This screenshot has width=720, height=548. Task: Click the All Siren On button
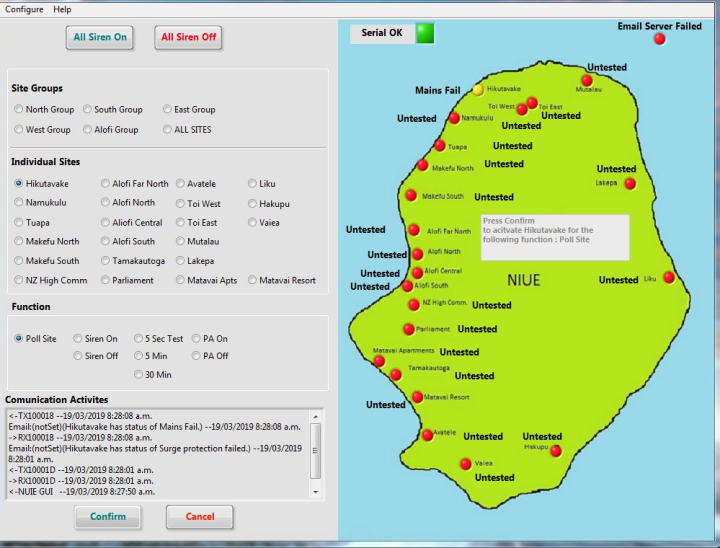[100, 37]
